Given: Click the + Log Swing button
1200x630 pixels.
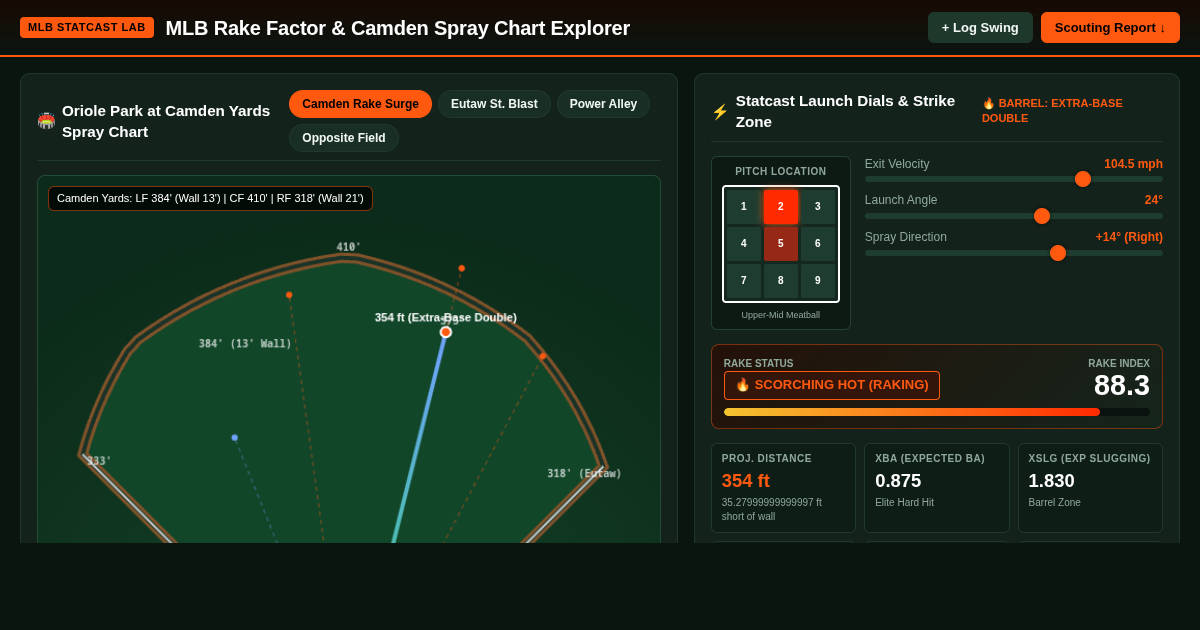Looking at the screenshot, I should tap(980, 27).
